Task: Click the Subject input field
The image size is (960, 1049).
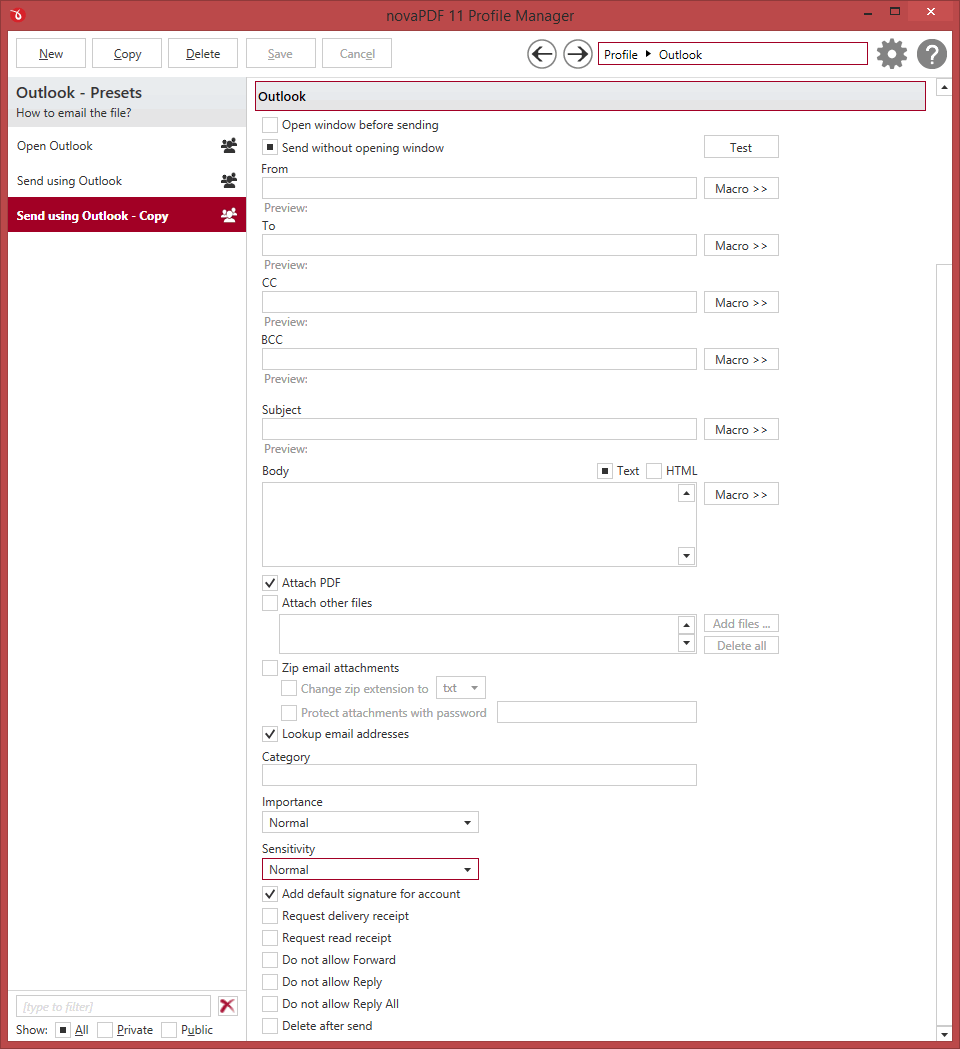Action: pos(479,429)
